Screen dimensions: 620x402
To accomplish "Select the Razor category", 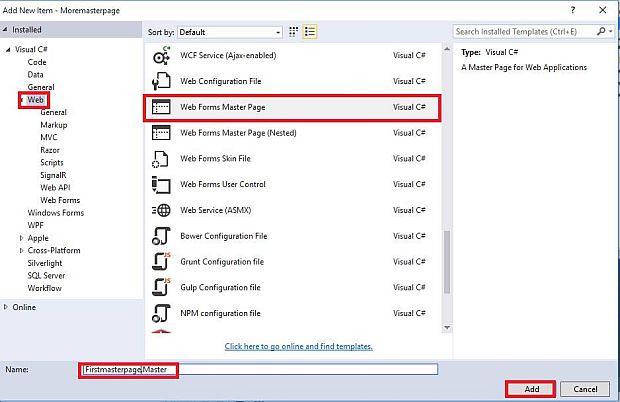I will 50,150.
